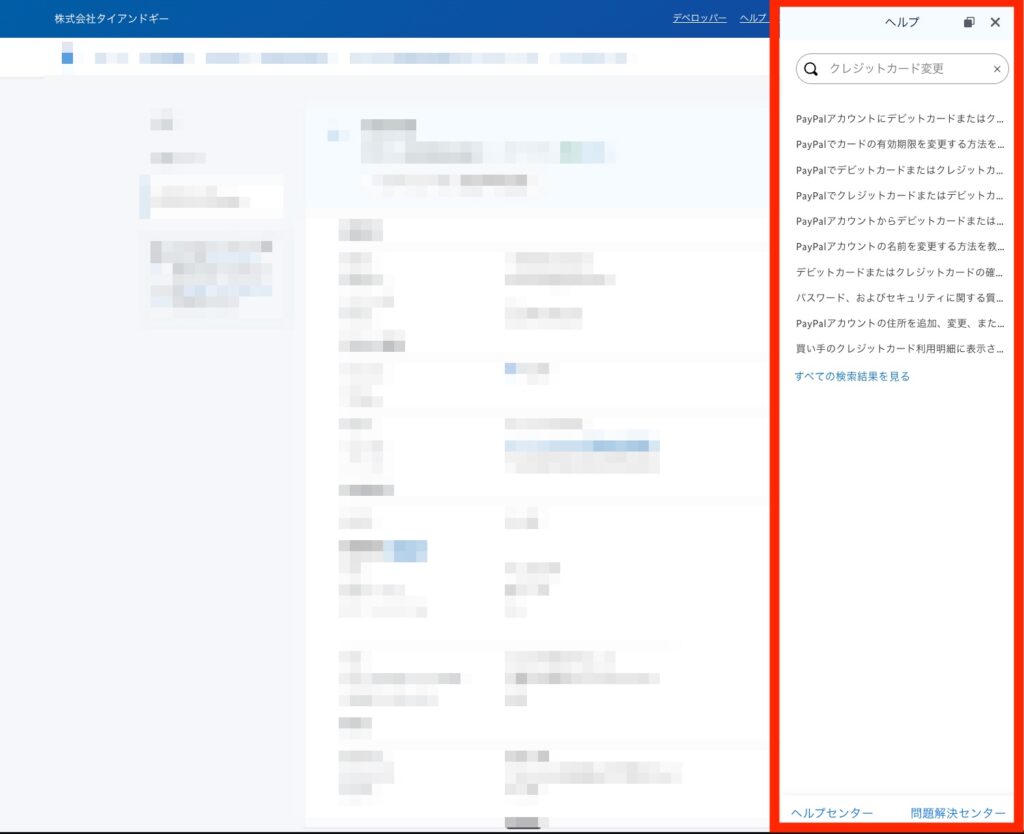The width and height of the screenshot is (1024, 834).
Task: Open result デビットカードまたはクレジットカードの確...
Action: 899,272
